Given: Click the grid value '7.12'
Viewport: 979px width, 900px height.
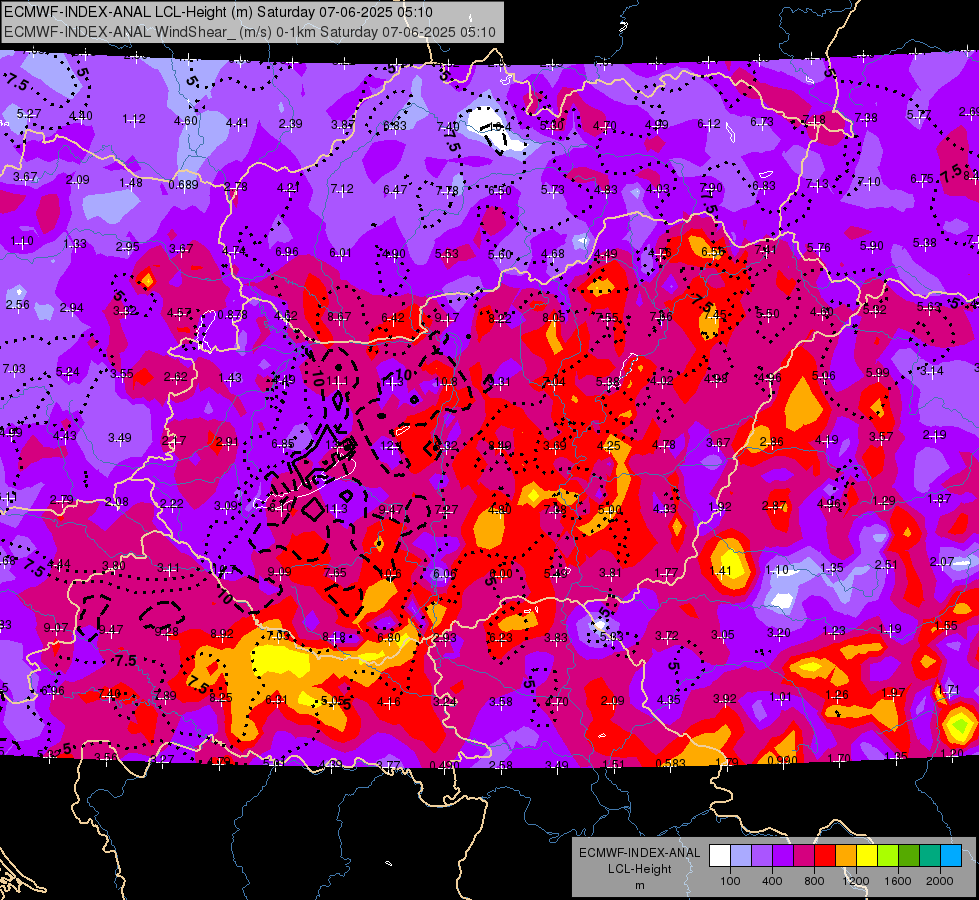Looking at the screenshot, I should tap(342, 188).
